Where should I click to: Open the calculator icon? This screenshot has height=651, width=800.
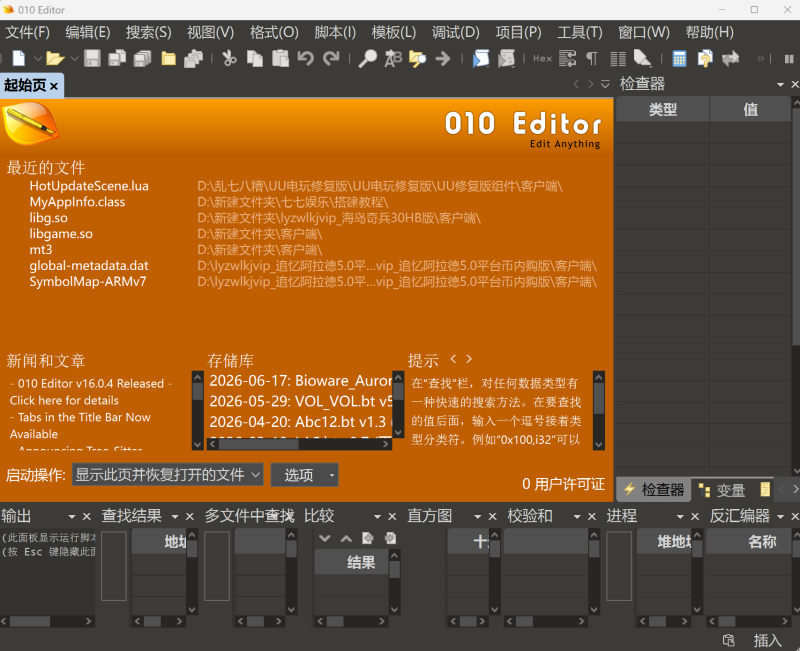click(680, 58)
